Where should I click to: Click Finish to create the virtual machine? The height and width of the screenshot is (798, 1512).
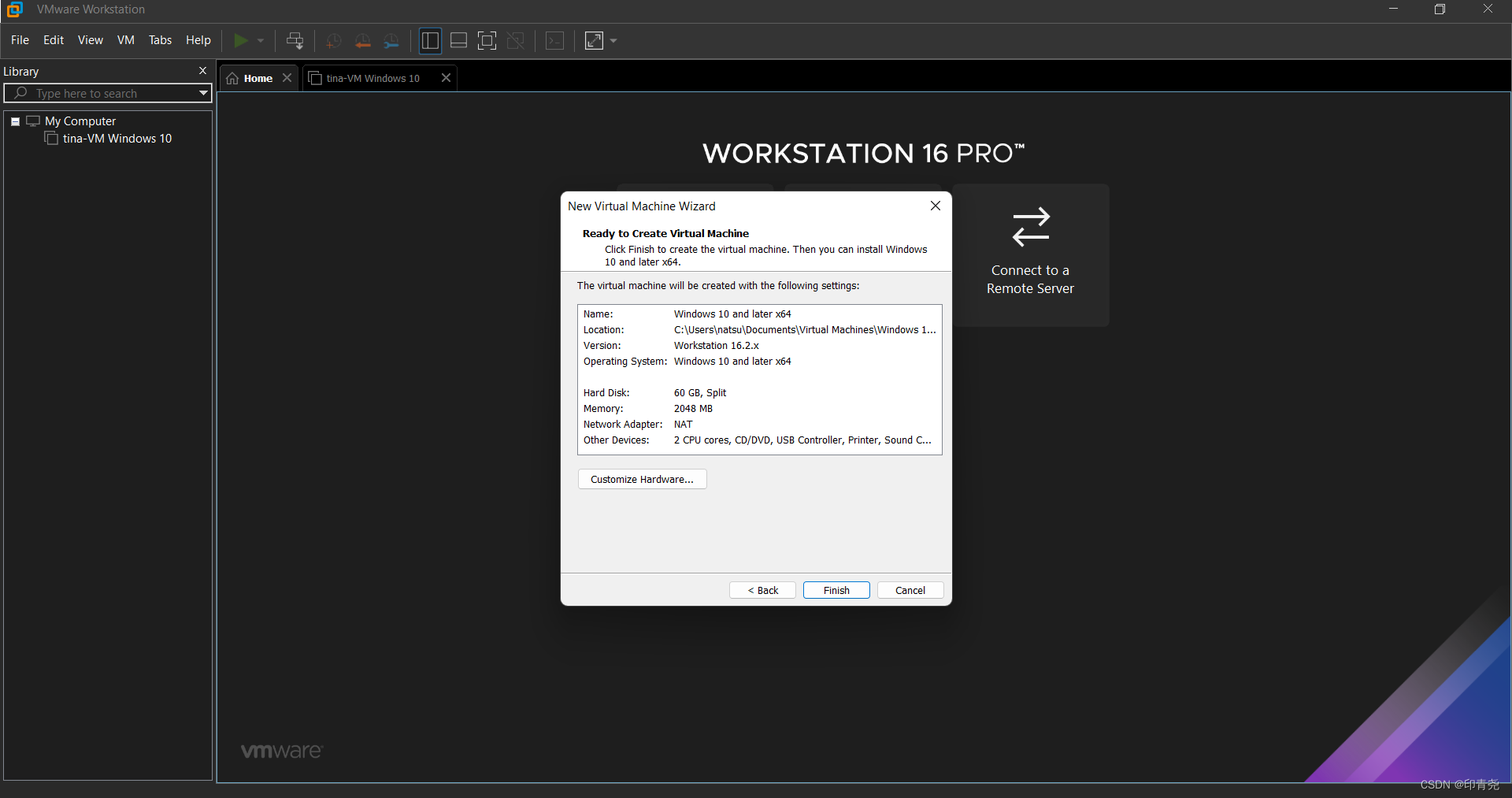pos(836,590)
